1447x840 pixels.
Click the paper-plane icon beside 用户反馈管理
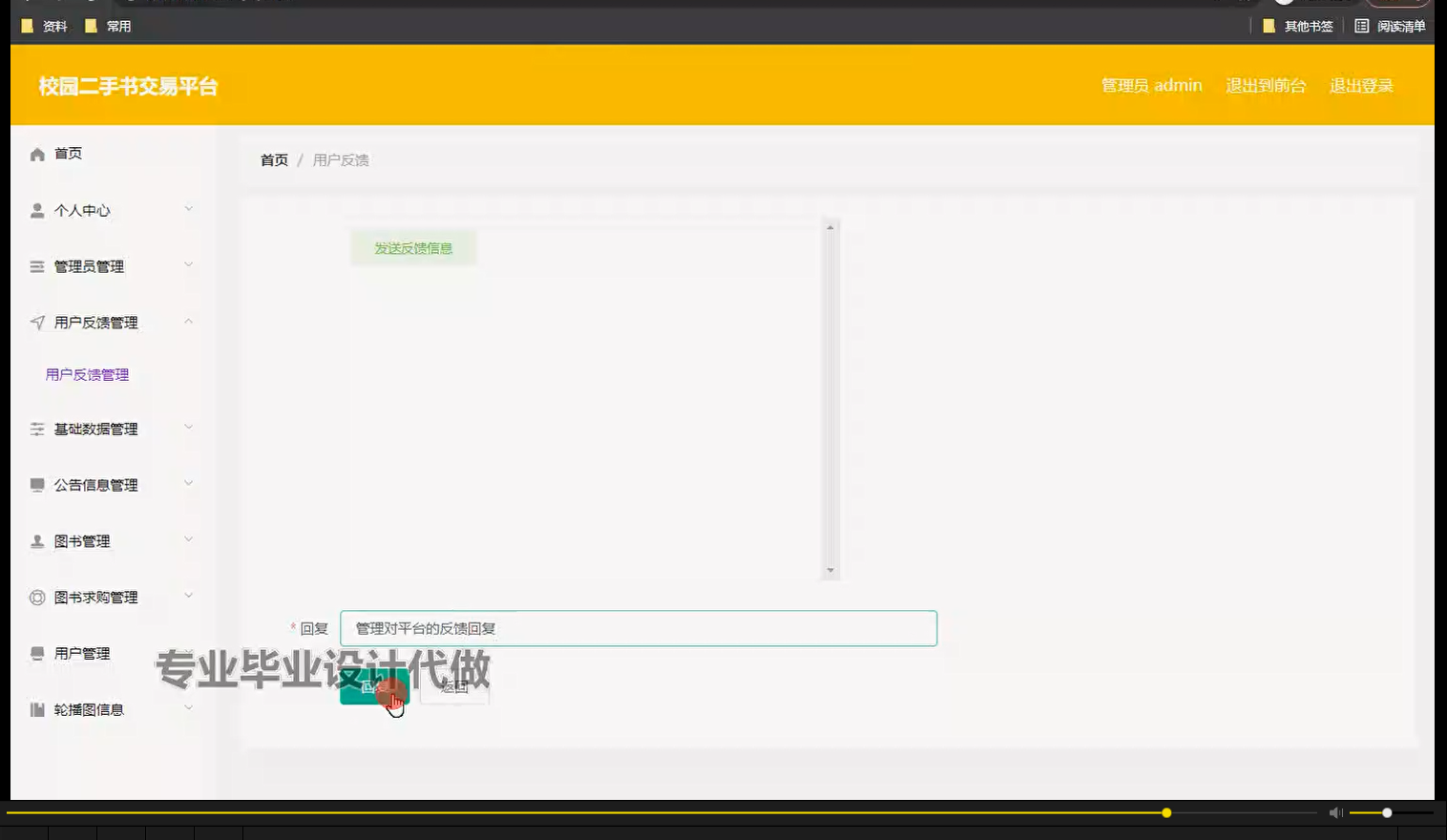(x=37, y=323)
